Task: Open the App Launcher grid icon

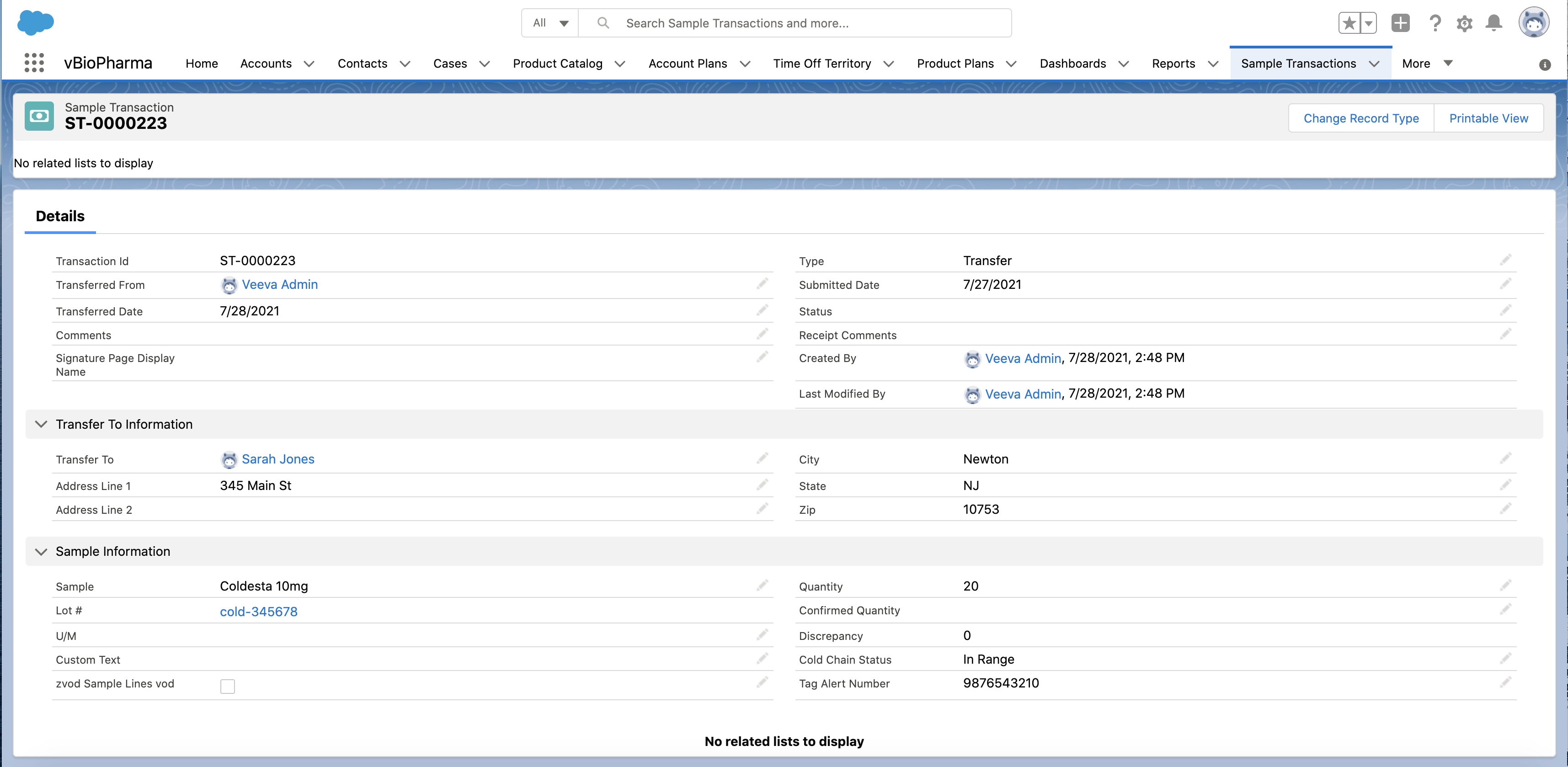Action: pyautogui.click(x=34, y=63)
